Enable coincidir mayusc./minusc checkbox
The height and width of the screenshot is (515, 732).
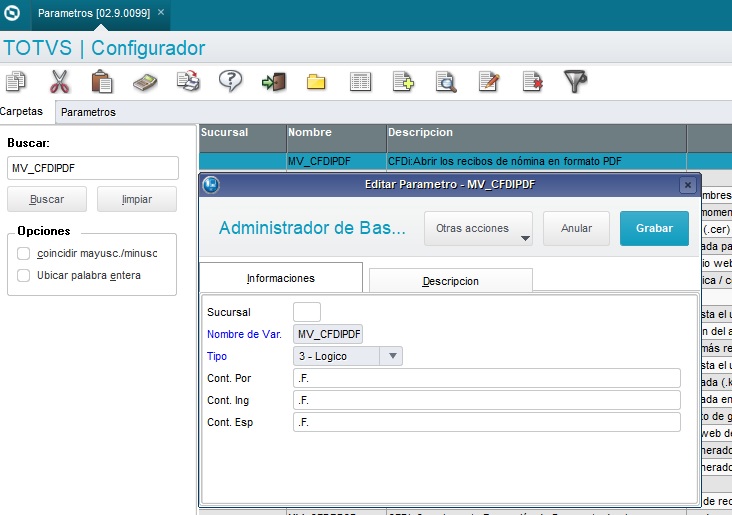click(x=23, y=254)
